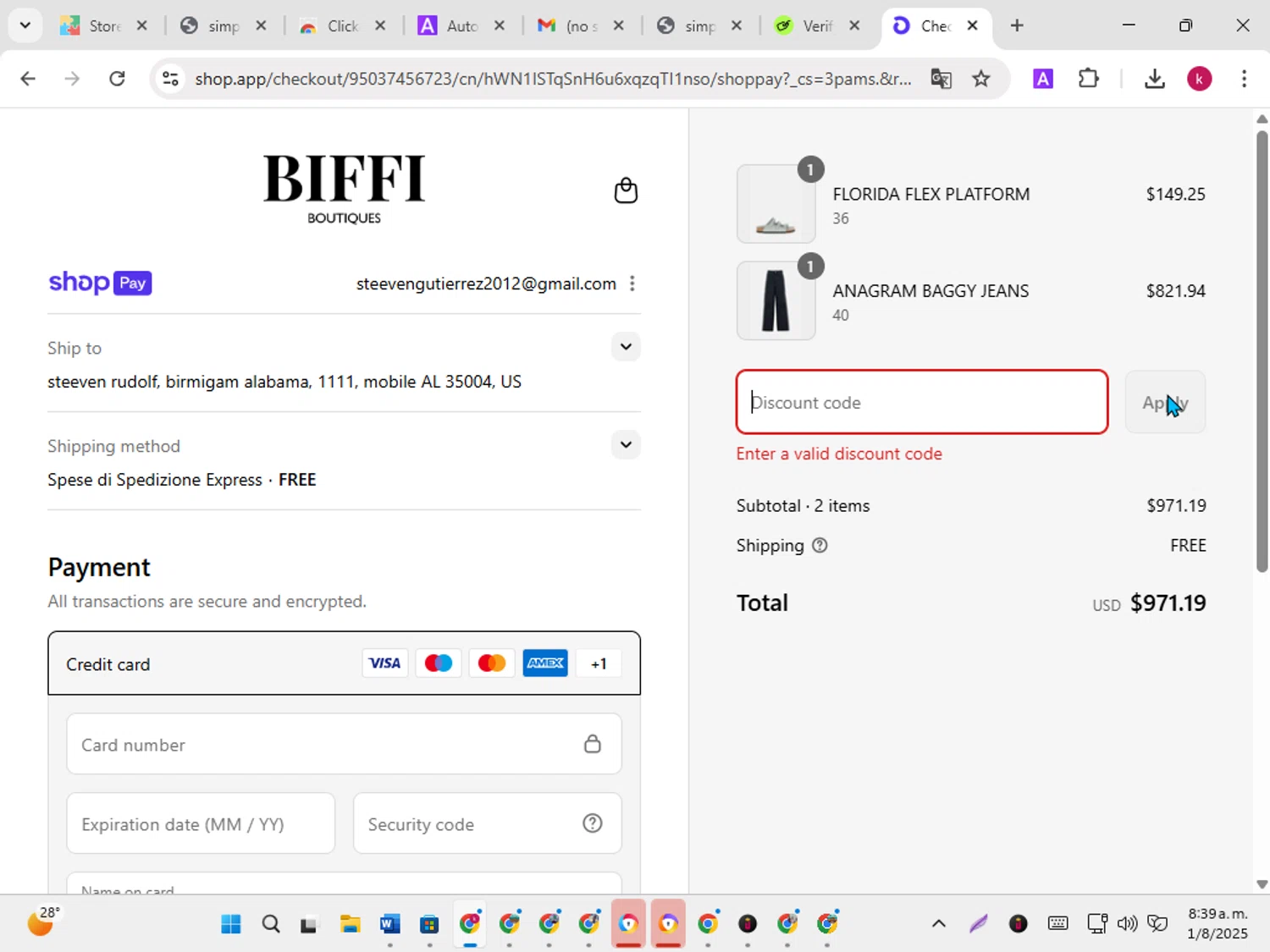Focus the Card number field
Image resolution: width=1270 pixels, height=952 pixels.
pyautogui.click(x=344, y=744)
